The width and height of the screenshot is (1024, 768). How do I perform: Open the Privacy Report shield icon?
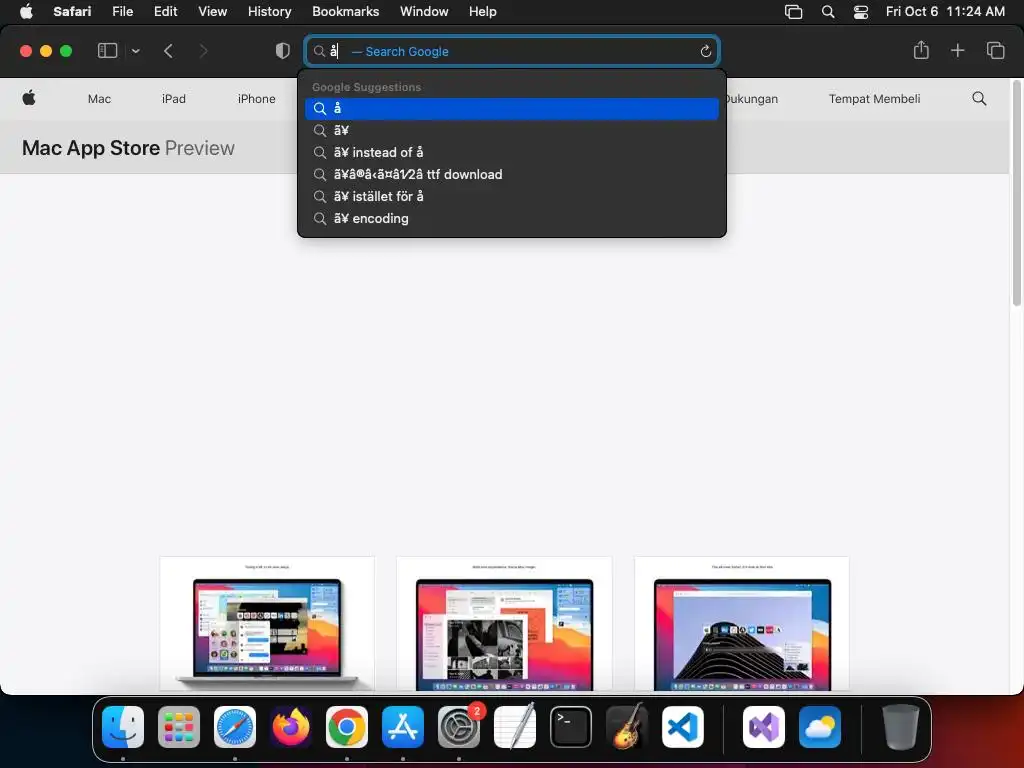(x=282, y=51)
